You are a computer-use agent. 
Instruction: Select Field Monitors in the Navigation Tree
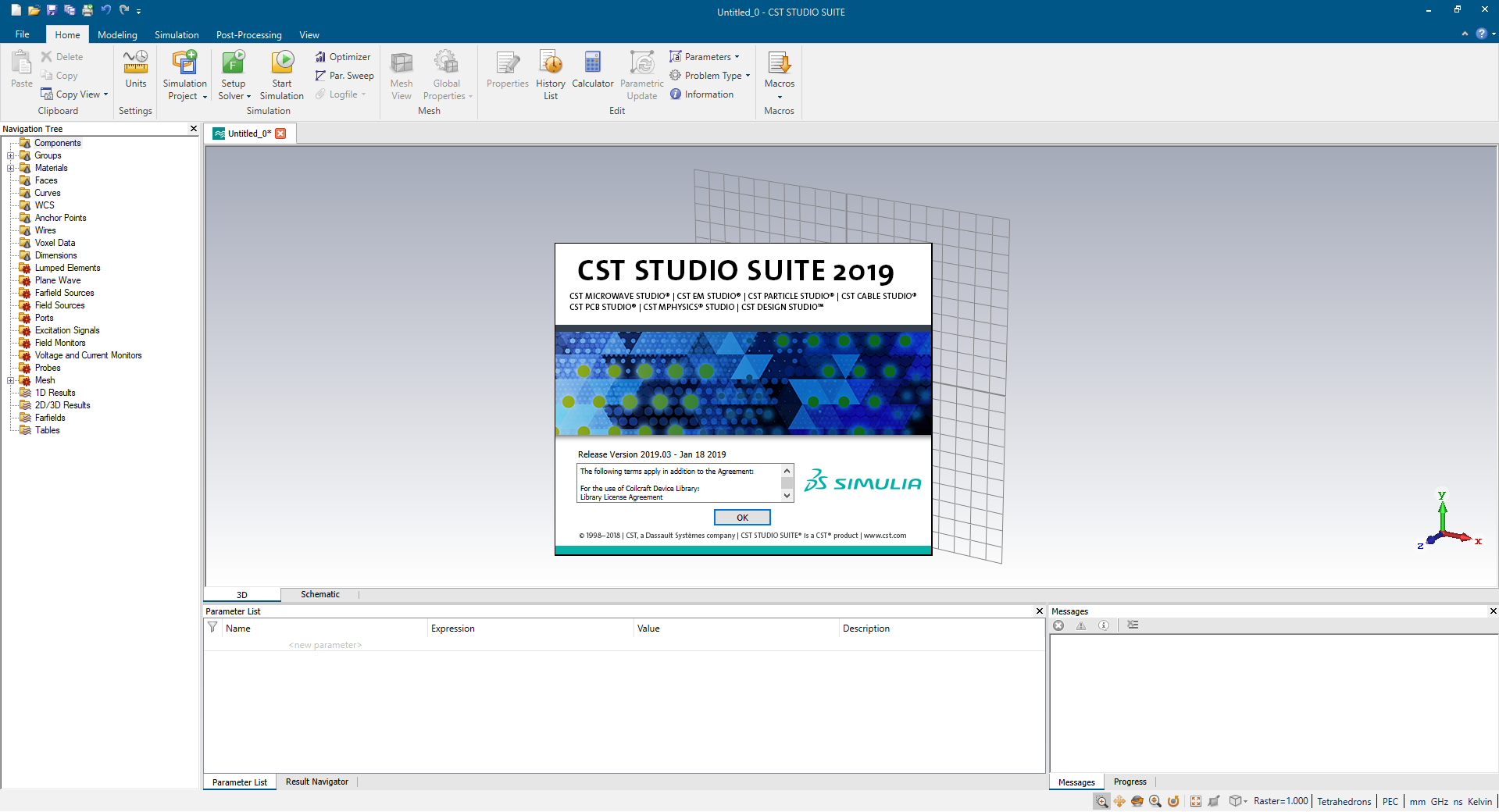point(60,343)
